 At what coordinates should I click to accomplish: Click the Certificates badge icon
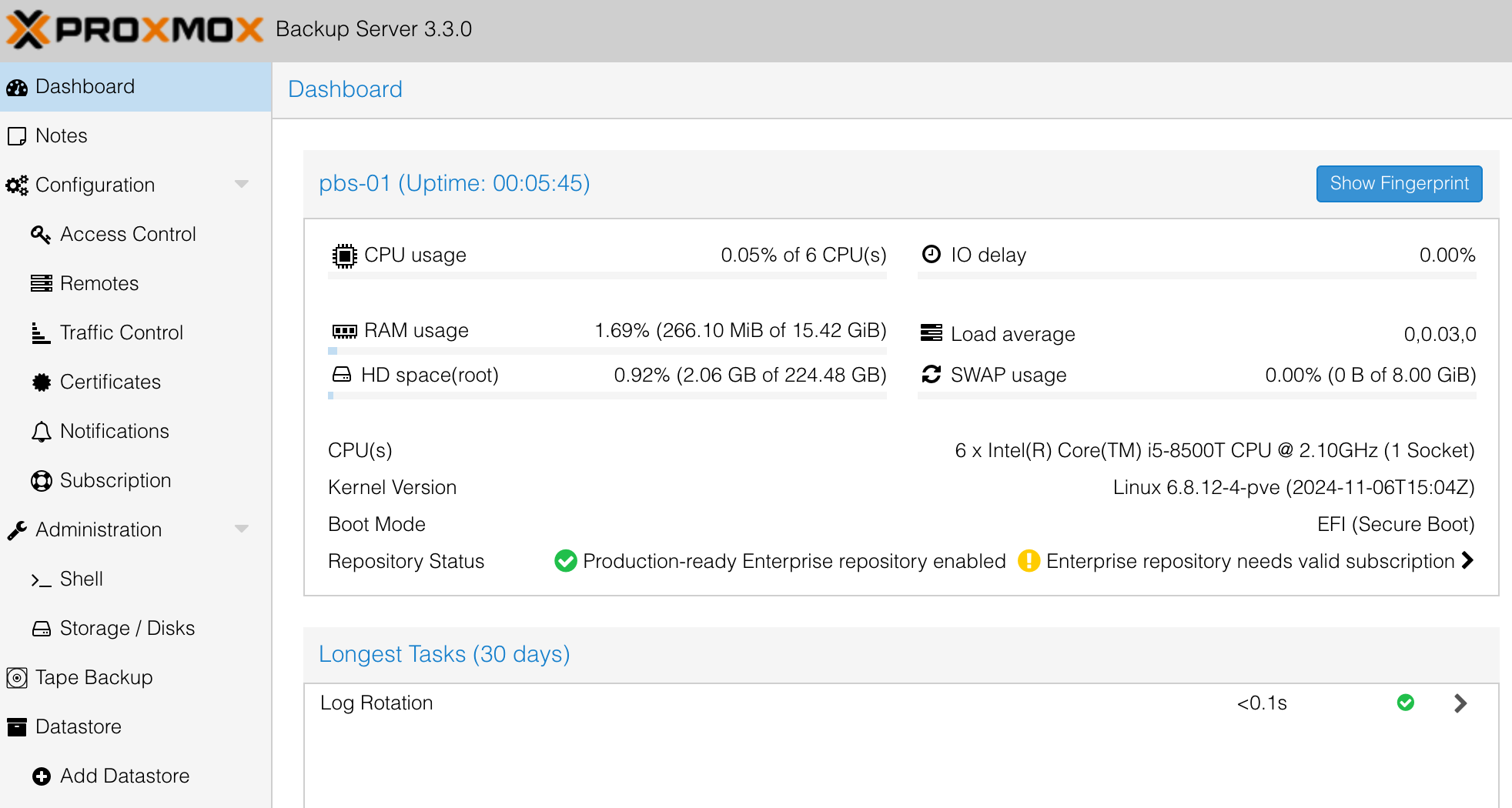tap(42, 382)
